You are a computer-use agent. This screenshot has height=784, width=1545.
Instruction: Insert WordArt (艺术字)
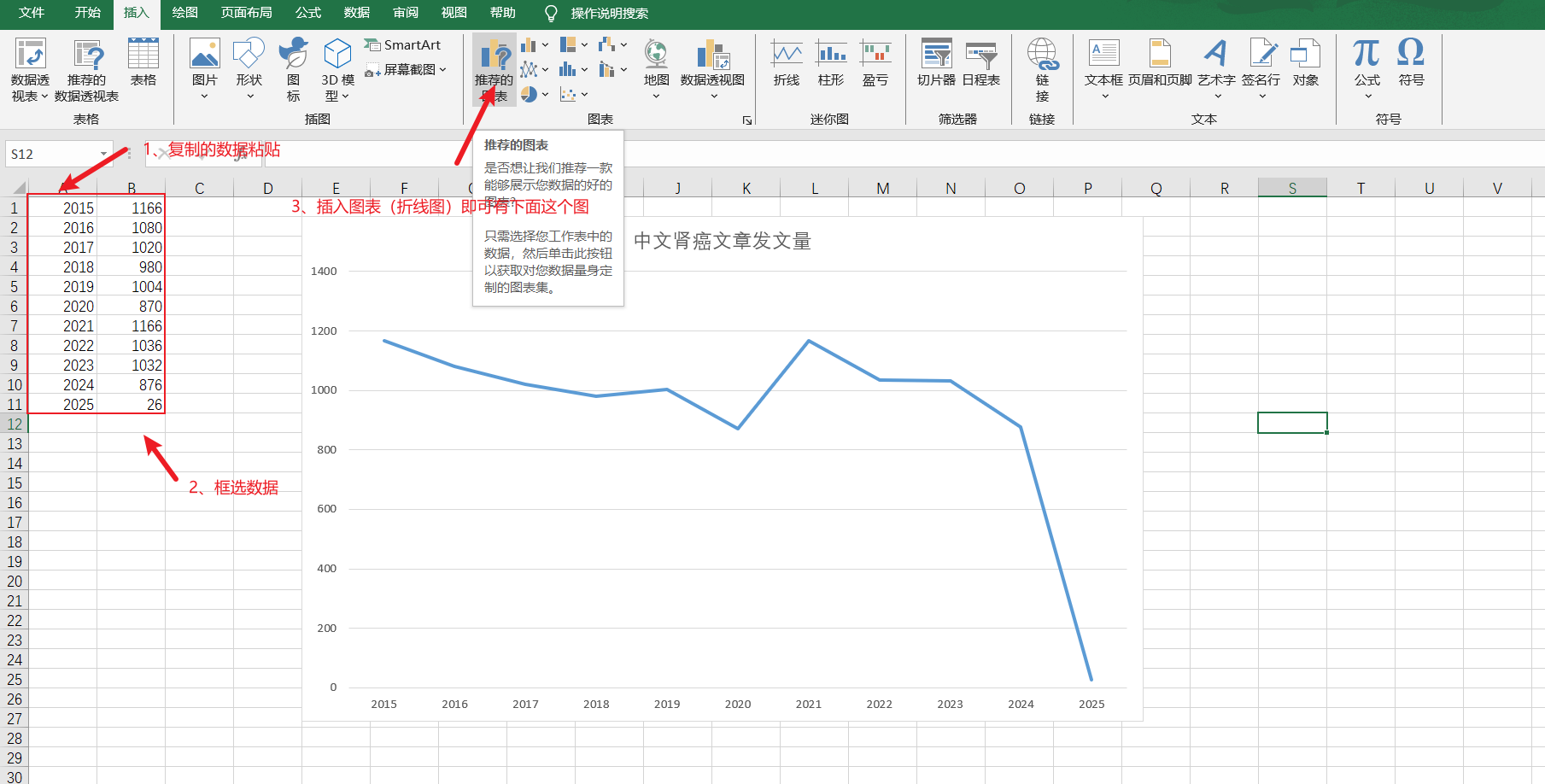[1216, 69]
